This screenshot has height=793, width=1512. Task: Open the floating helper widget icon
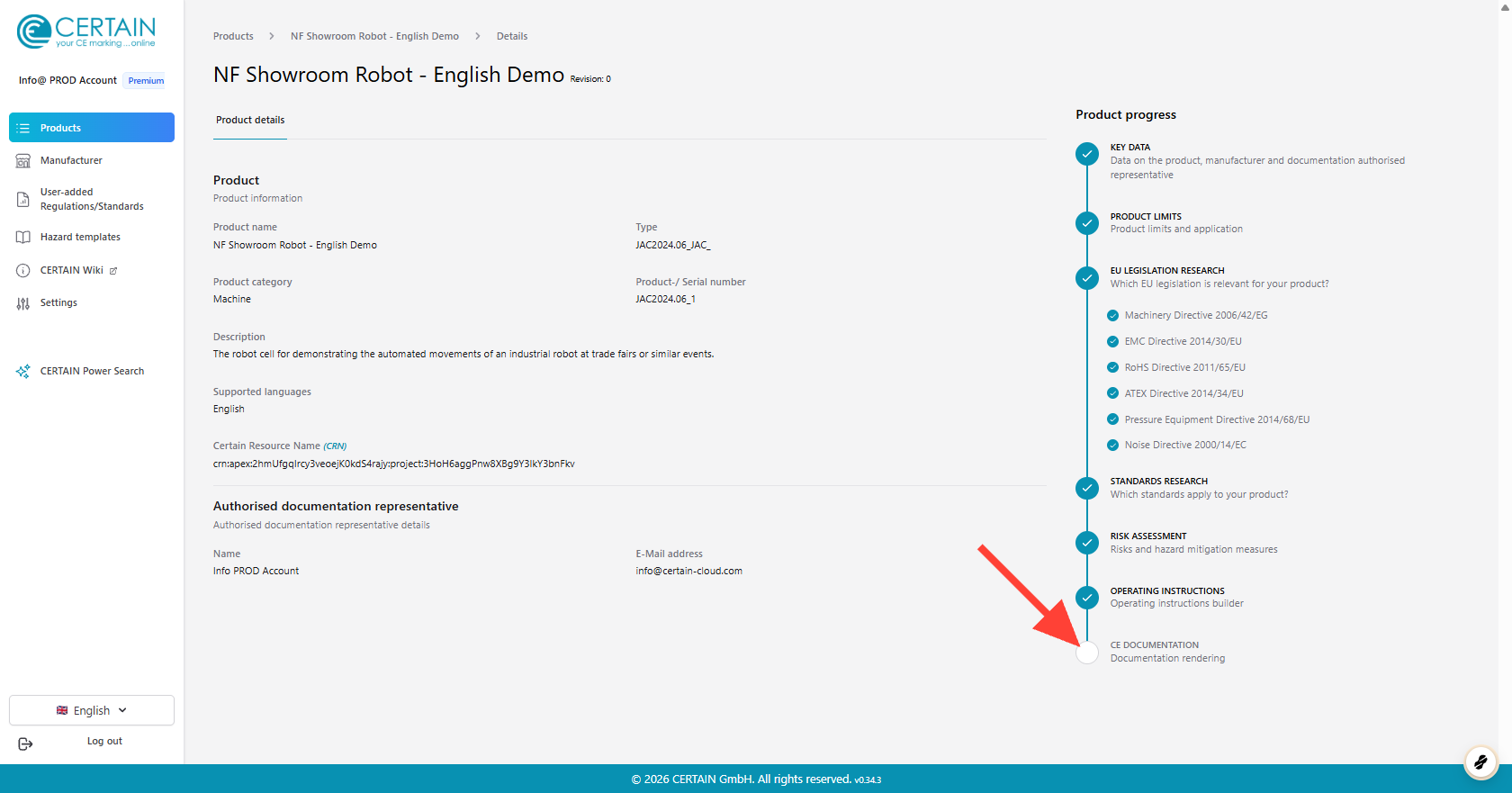[x=1480, y=762]
